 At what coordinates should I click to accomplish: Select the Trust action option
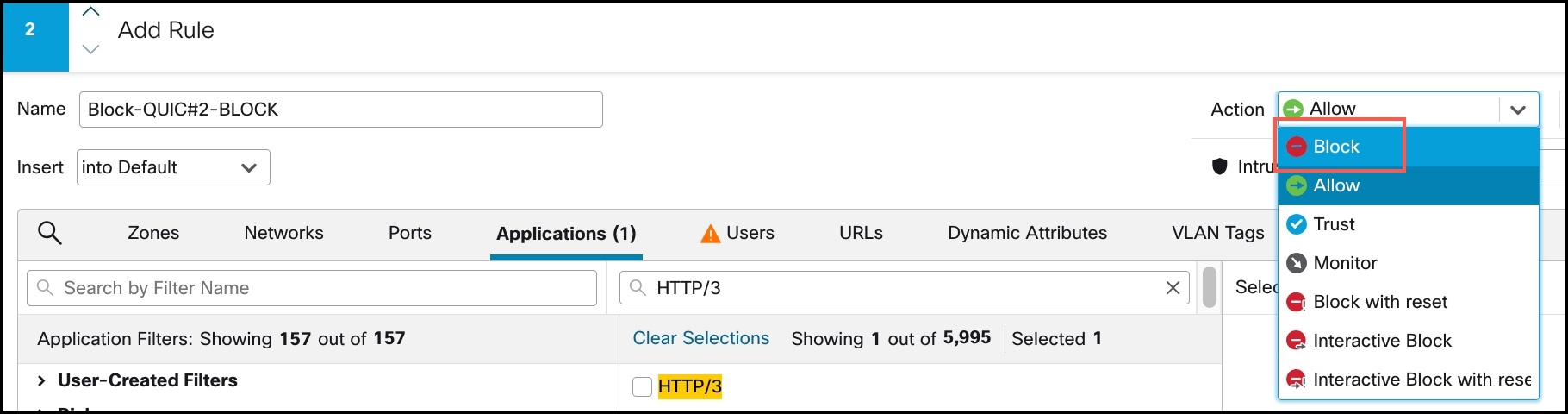(1334, 224)
